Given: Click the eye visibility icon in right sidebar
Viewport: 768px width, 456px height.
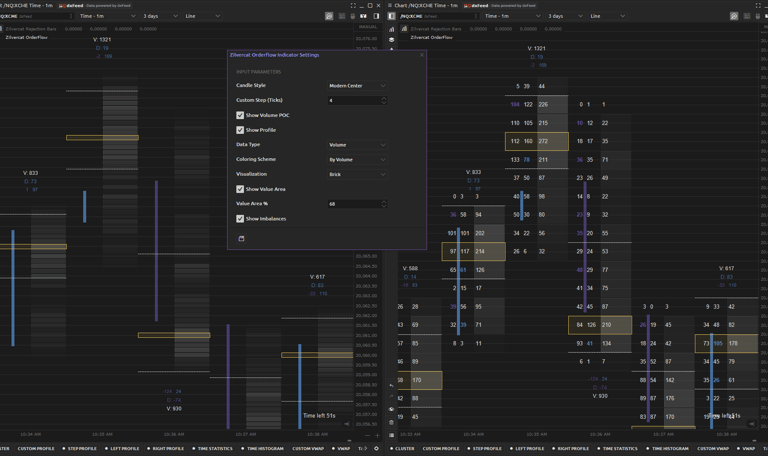Looking at the screenshot, I should tap(392, 410).
